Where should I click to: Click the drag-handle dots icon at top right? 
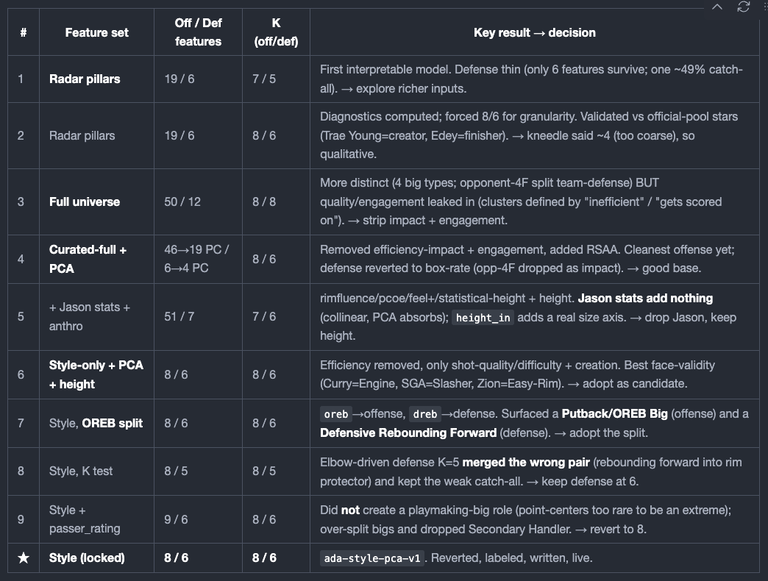[765, 6]
